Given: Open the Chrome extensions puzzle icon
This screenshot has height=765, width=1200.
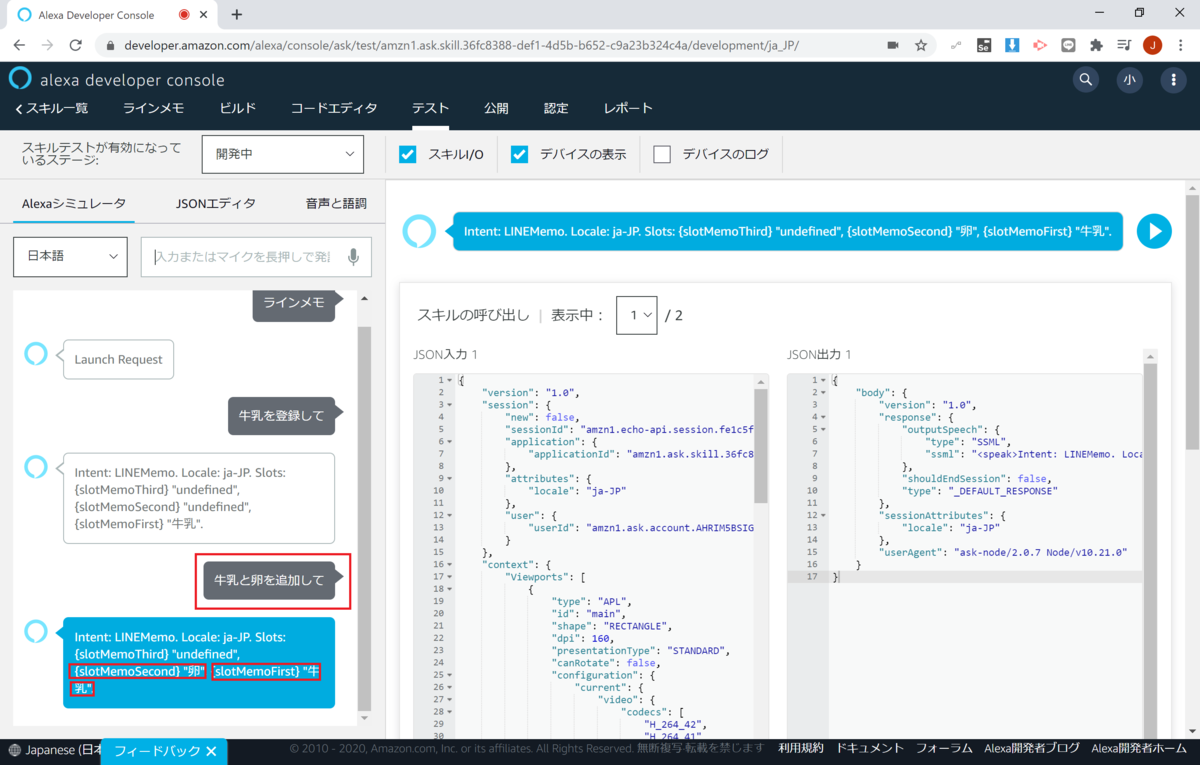Looking at the screenshot, I should (1096, 45).
